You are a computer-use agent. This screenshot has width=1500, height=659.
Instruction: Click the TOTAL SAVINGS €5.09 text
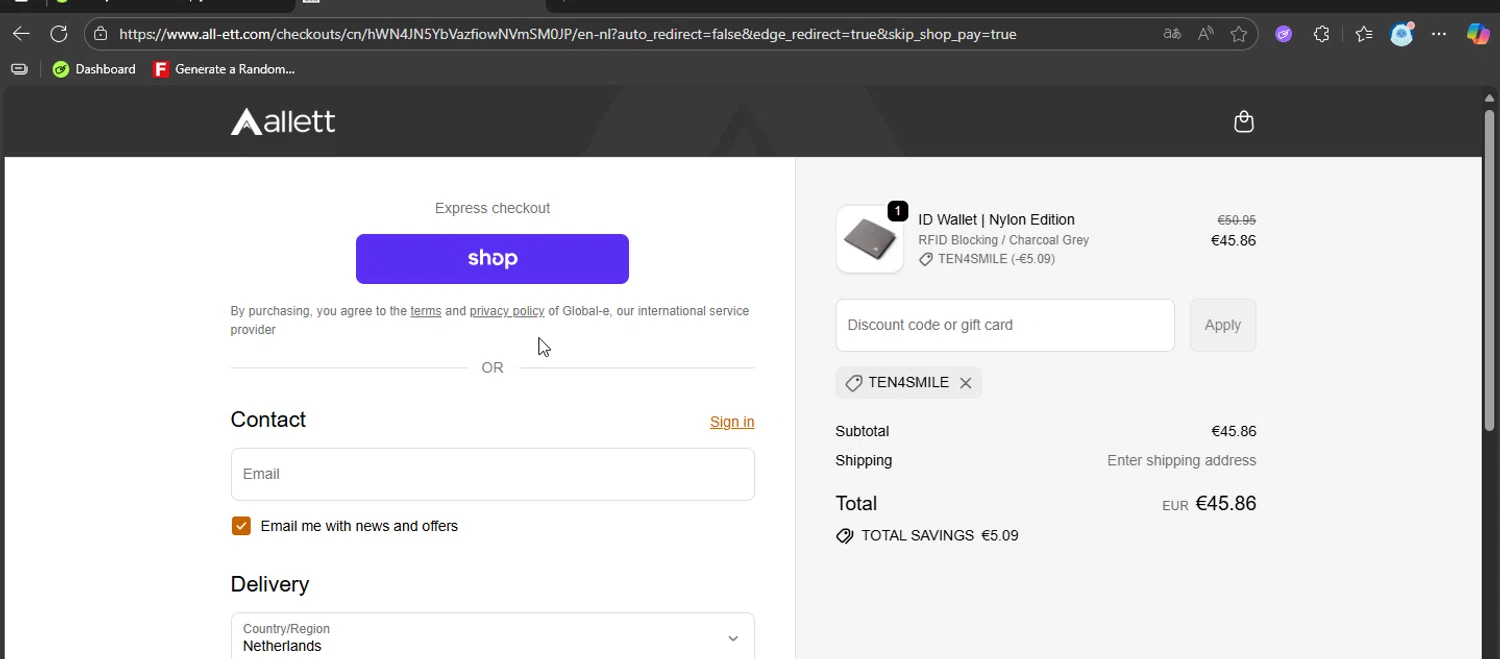[939, 536]
